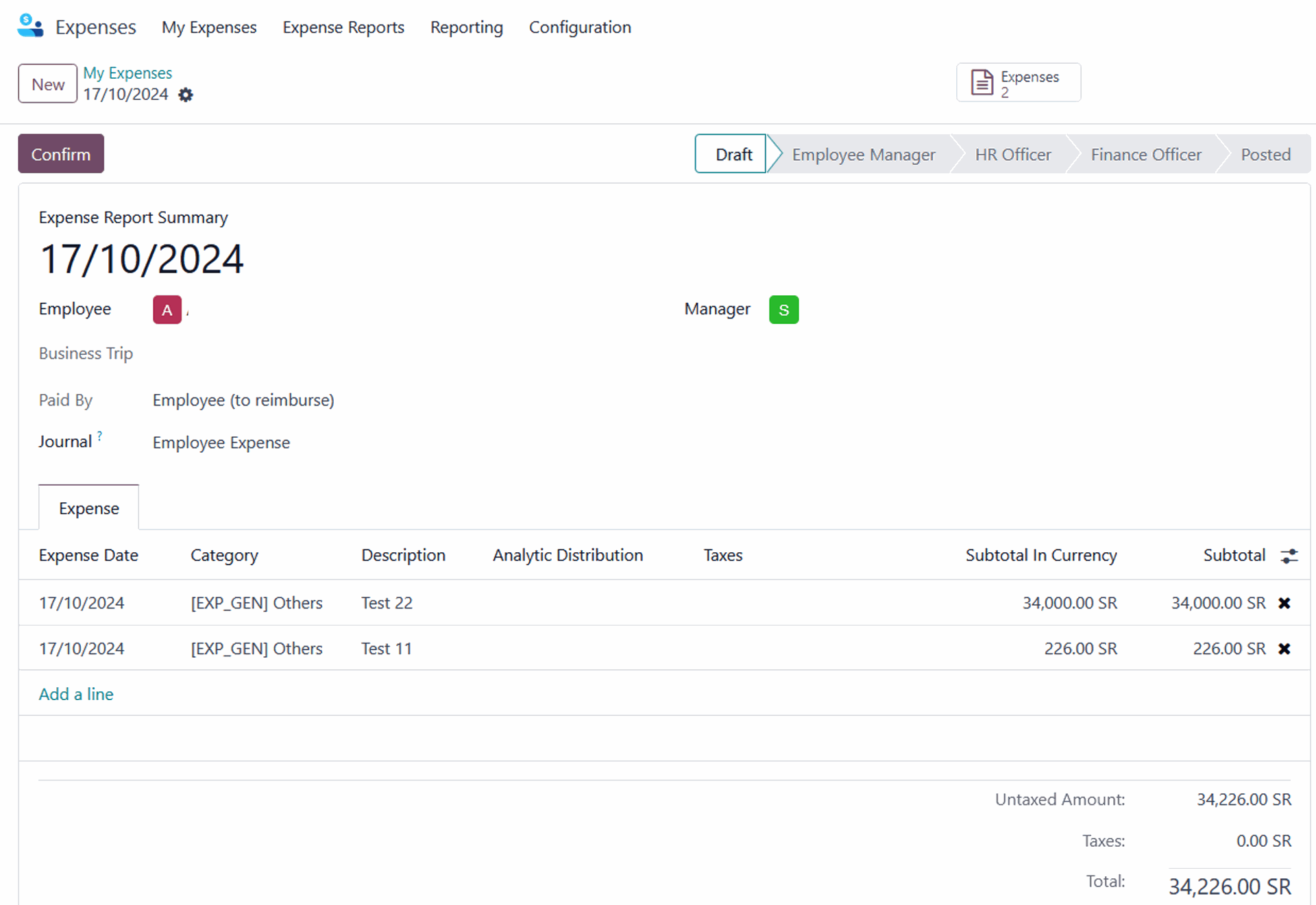Click the red employee avatar A
Image resolution: width=1316 pixels, height=905 pixels.
[167, 310]
